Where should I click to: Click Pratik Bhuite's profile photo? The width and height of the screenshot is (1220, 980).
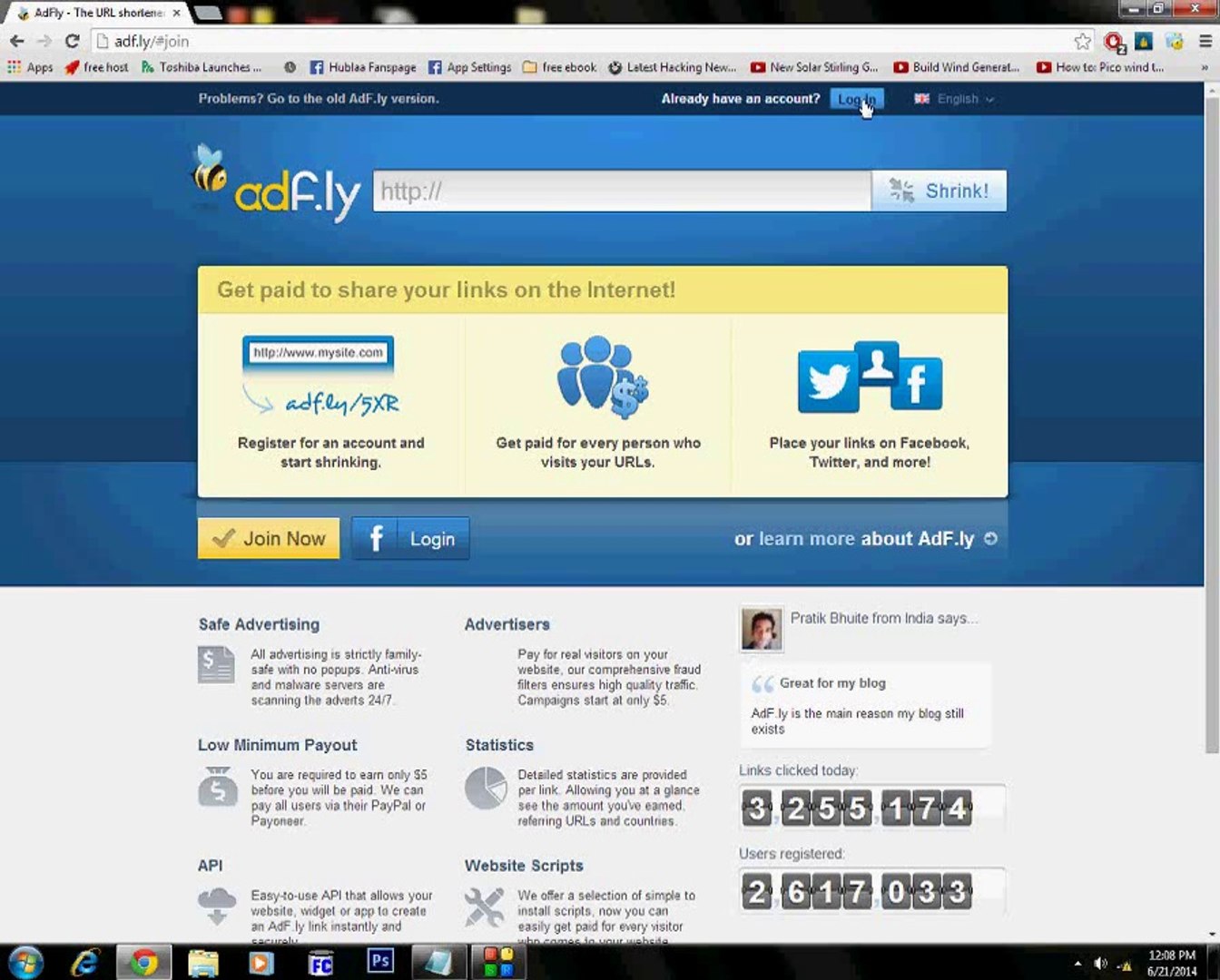click(x=762, y=629)
